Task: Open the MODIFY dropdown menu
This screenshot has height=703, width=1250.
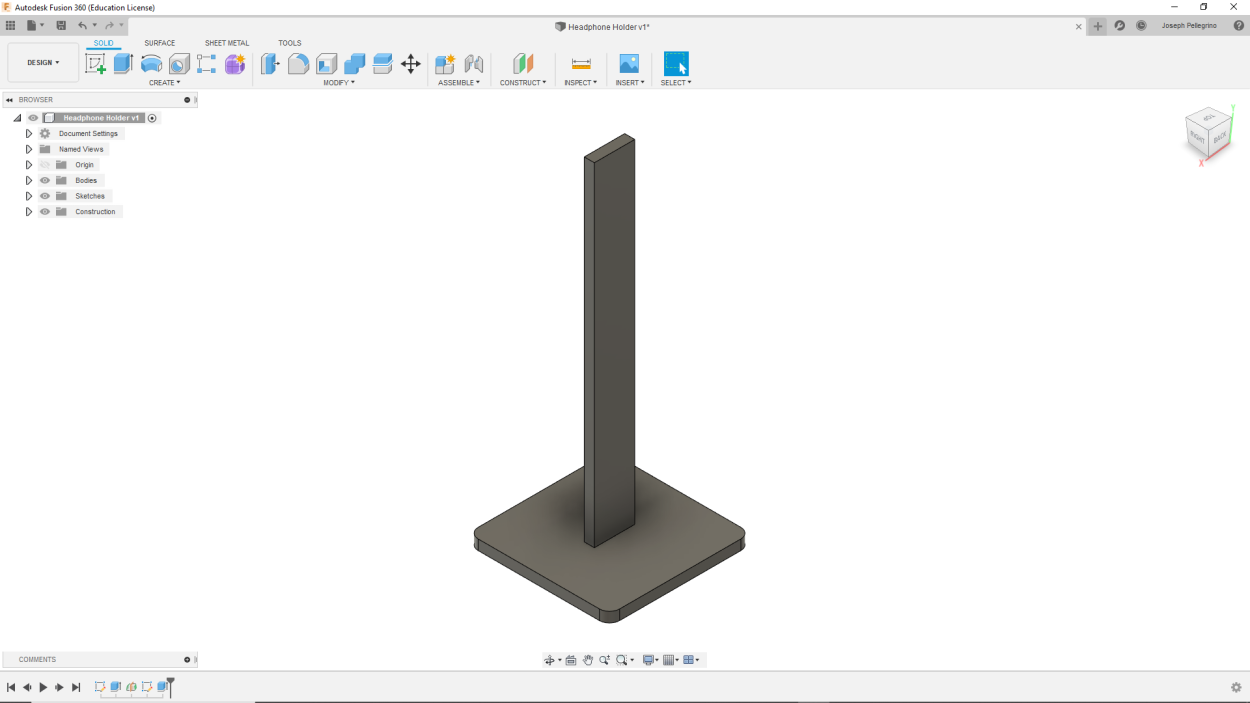Action: click(x=339, y=82)
